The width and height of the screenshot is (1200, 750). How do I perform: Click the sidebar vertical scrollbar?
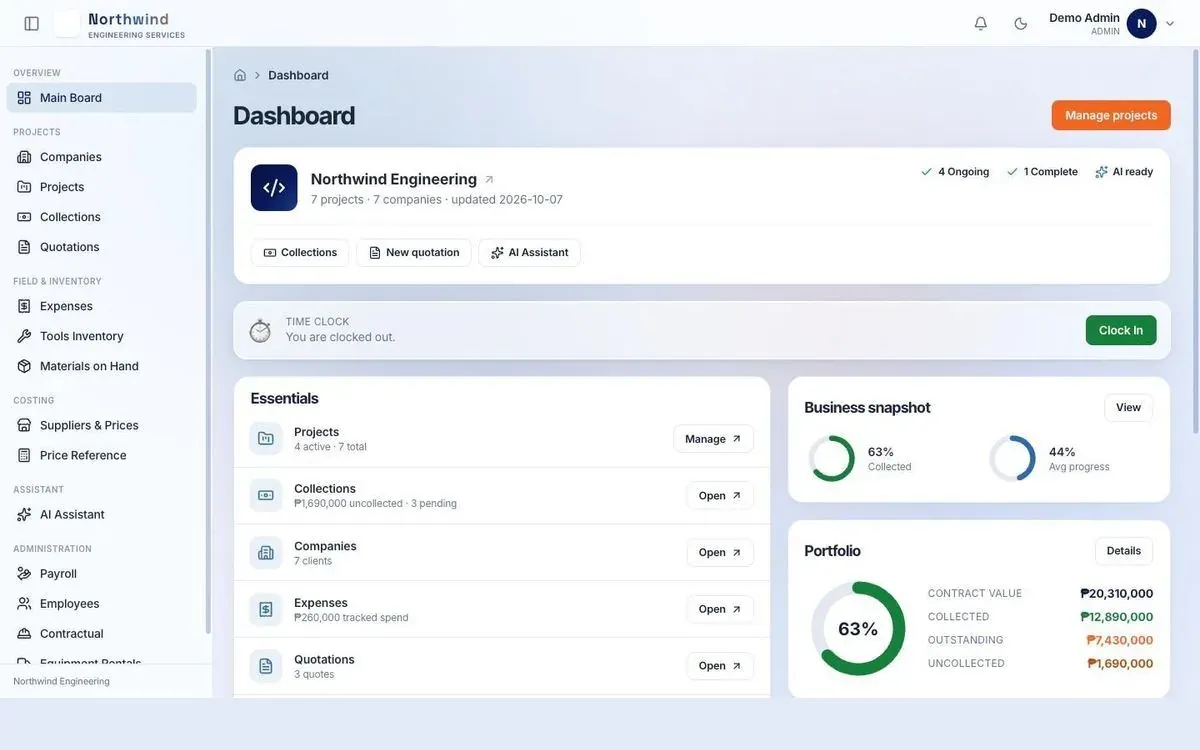coord(208,340)
